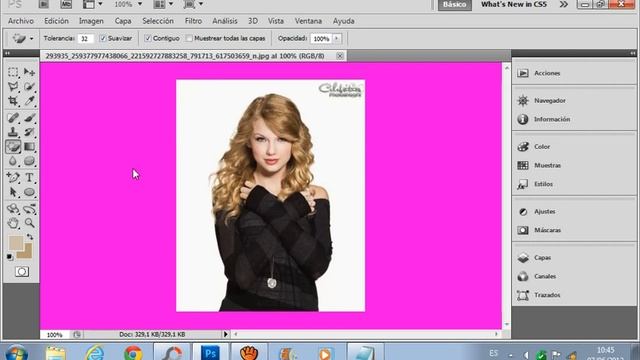Screen dimensions: 640x360
Task: Select the Ellipse shape tool
Action: coord(29,192)
